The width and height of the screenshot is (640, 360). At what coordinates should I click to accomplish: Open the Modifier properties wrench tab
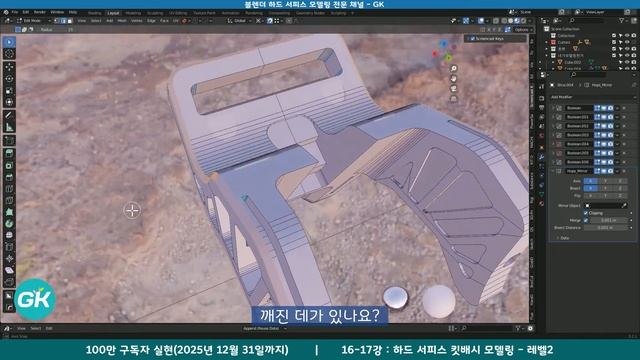(542, 157)
